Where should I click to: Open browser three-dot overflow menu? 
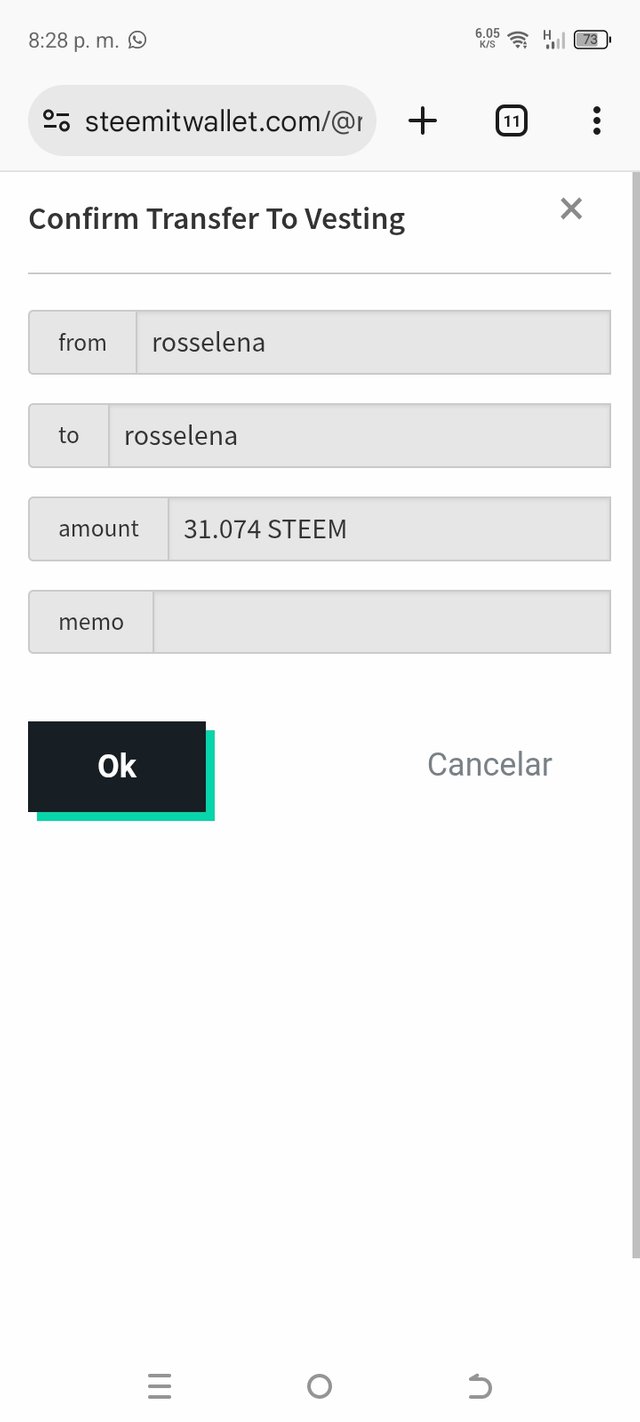click(x=596, y=121)
